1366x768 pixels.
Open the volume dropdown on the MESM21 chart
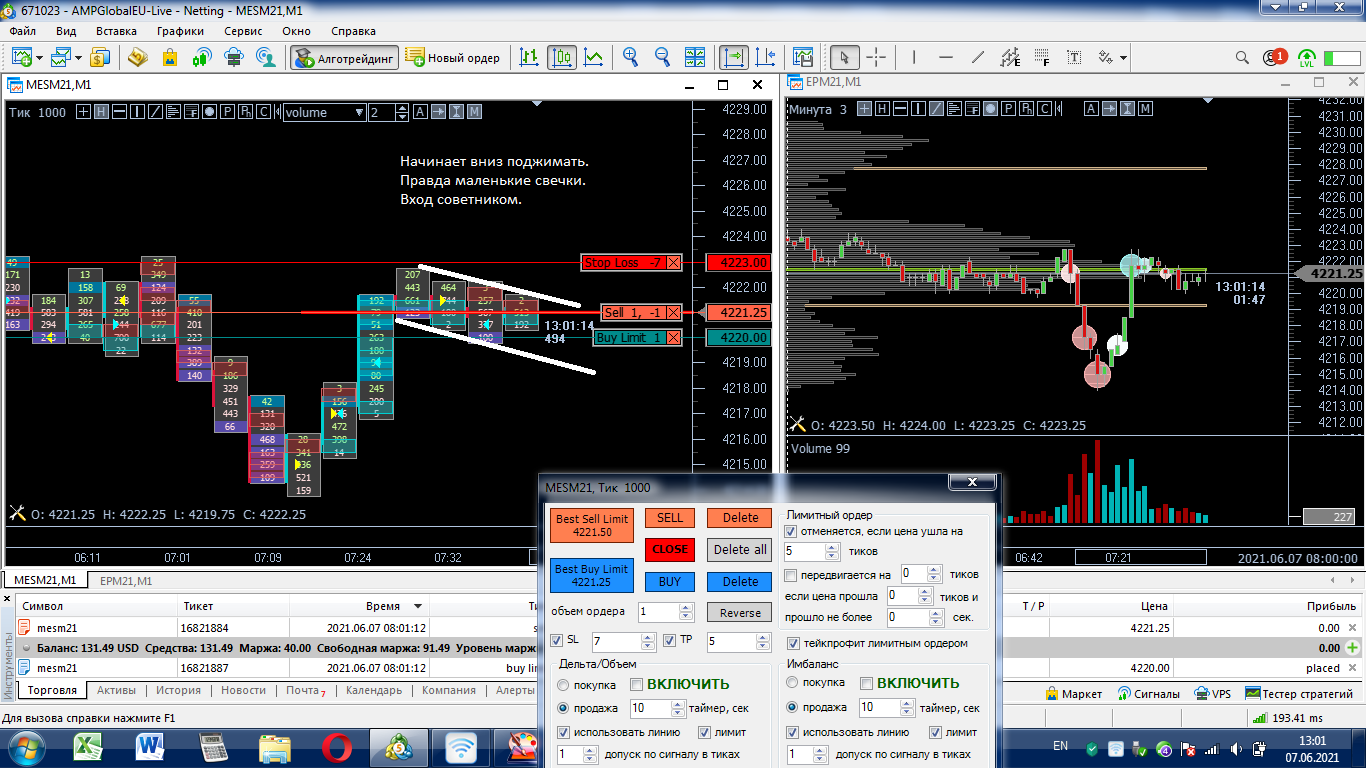[x=325, y=112]
